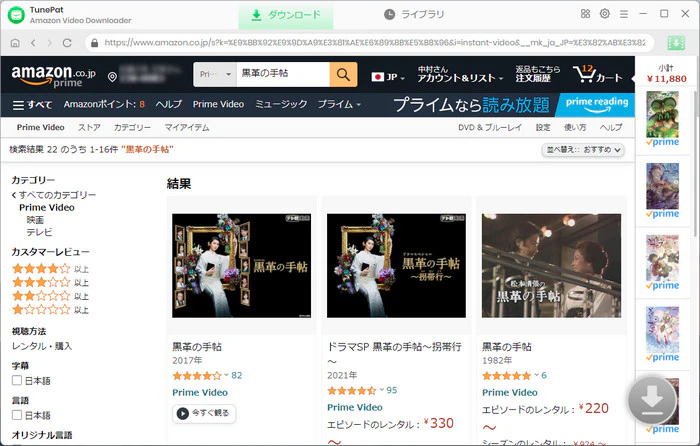Open Prime Video sub-navigation home
The image size is (700, 446).
(x=41, y=128)
